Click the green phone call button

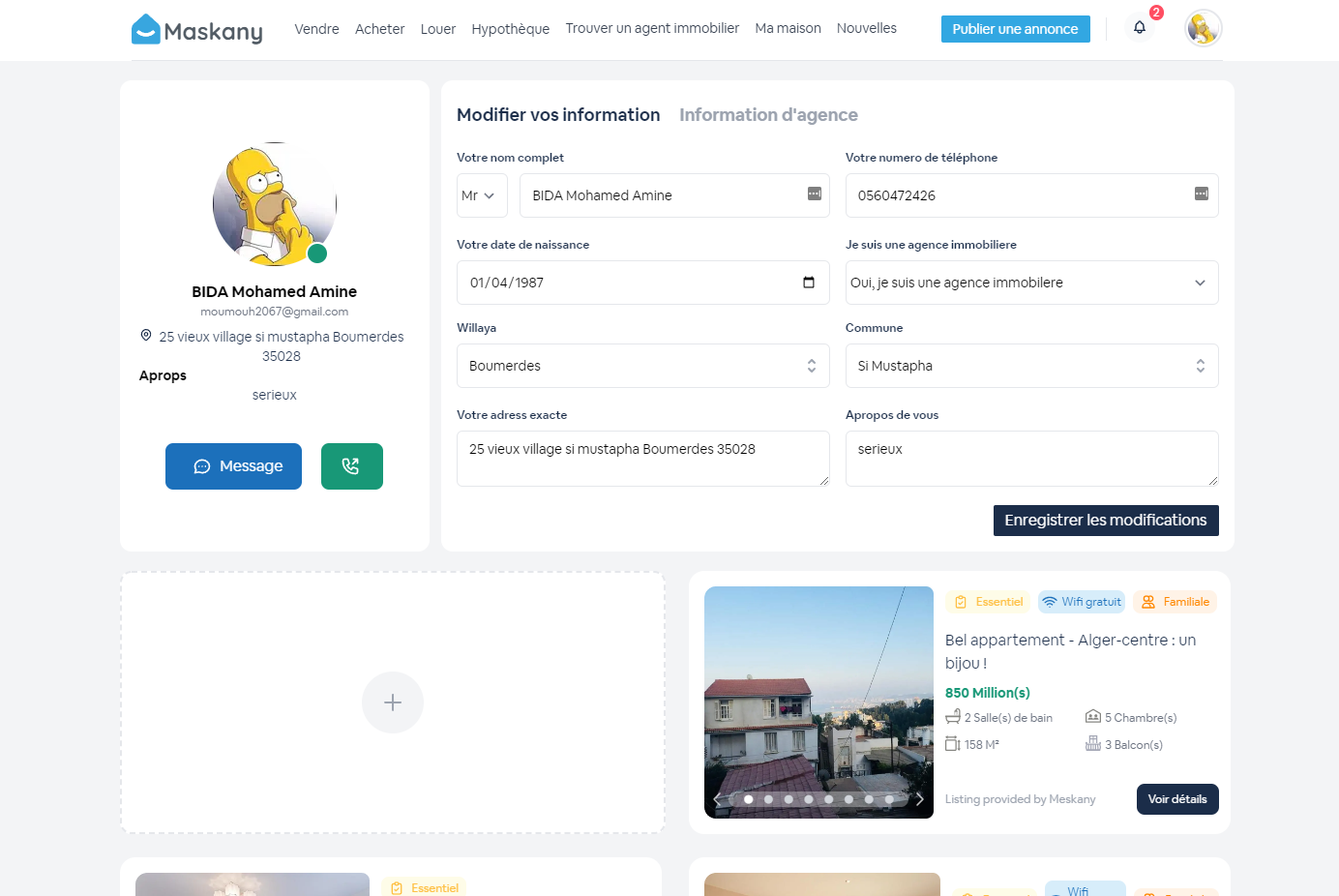point(352,466)
